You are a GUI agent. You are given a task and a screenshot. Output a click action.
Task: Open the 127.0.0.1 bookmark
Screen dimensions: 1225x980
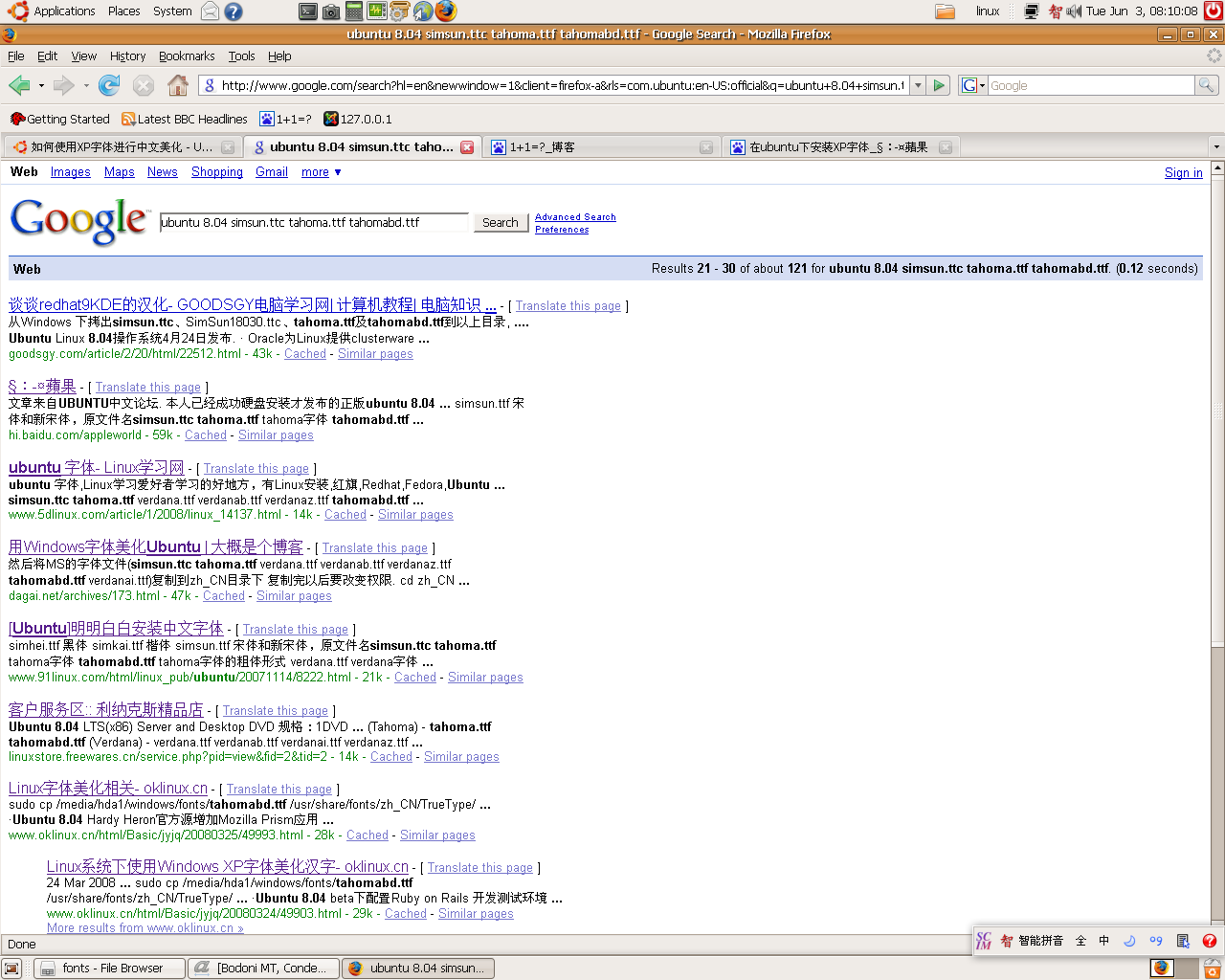pyautogui.click(x=358, y=120)
